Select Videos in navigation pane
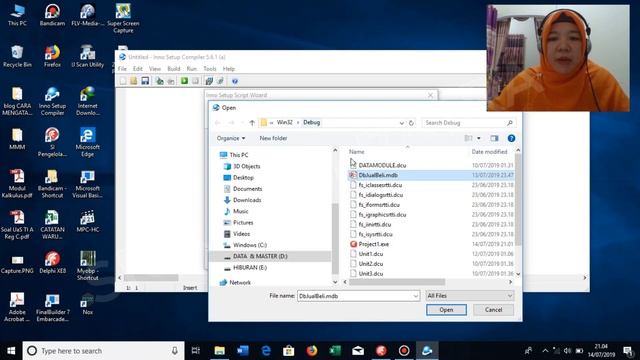640x360 pixels. tap(241, 234)
